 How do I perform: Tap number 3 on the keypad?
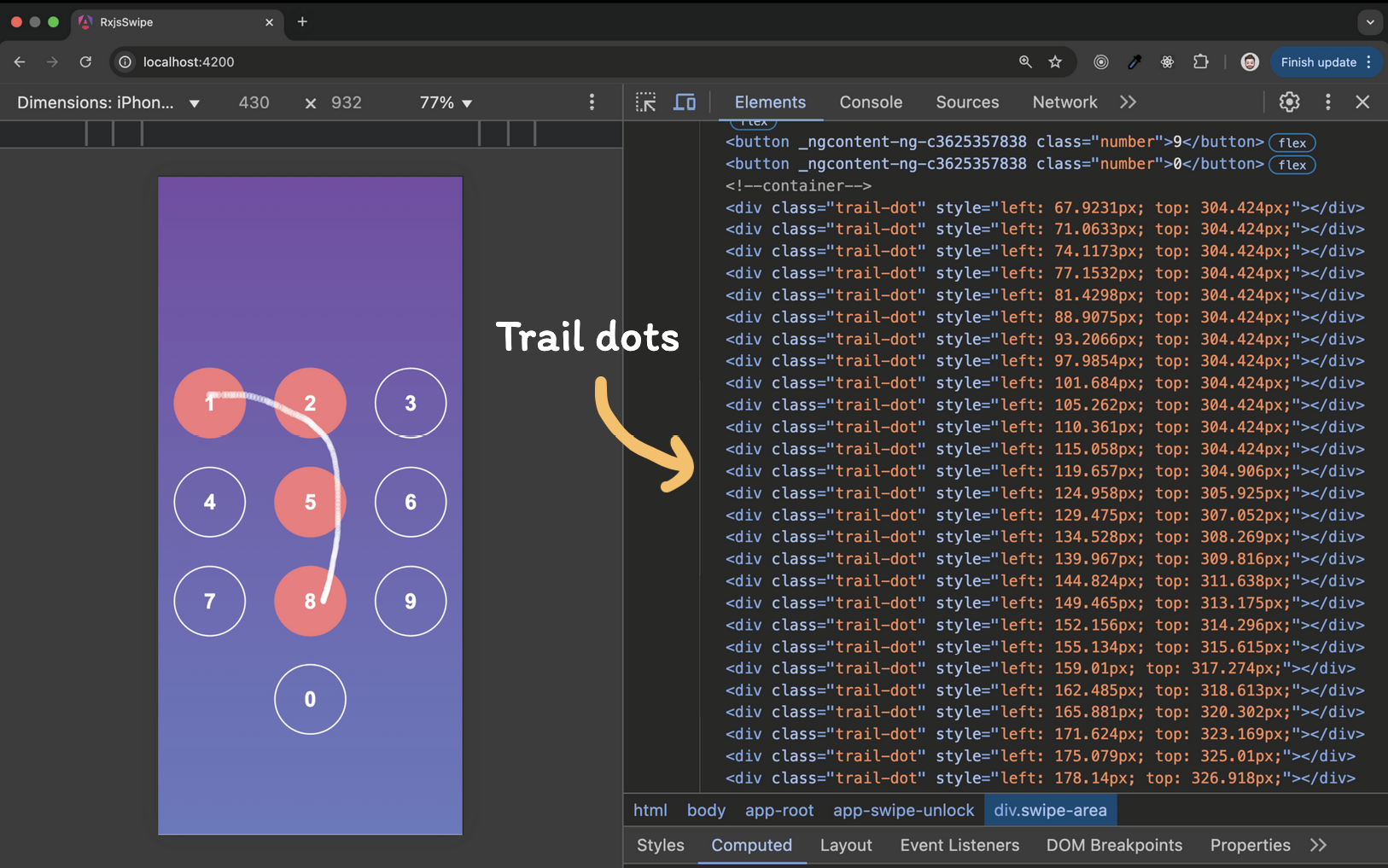pos(411,403)
